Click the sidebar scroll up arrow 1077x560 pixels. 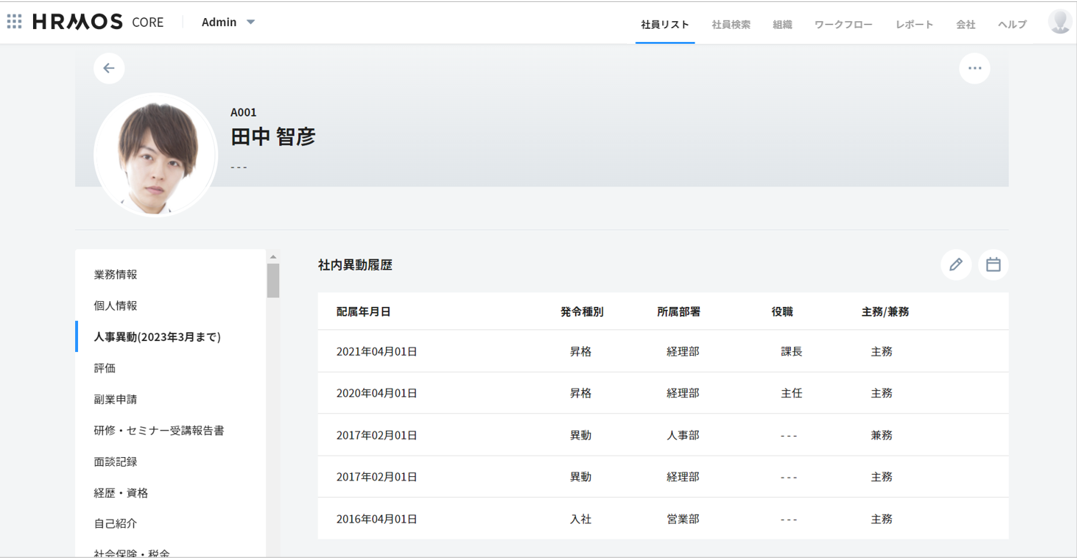point(273,257)
